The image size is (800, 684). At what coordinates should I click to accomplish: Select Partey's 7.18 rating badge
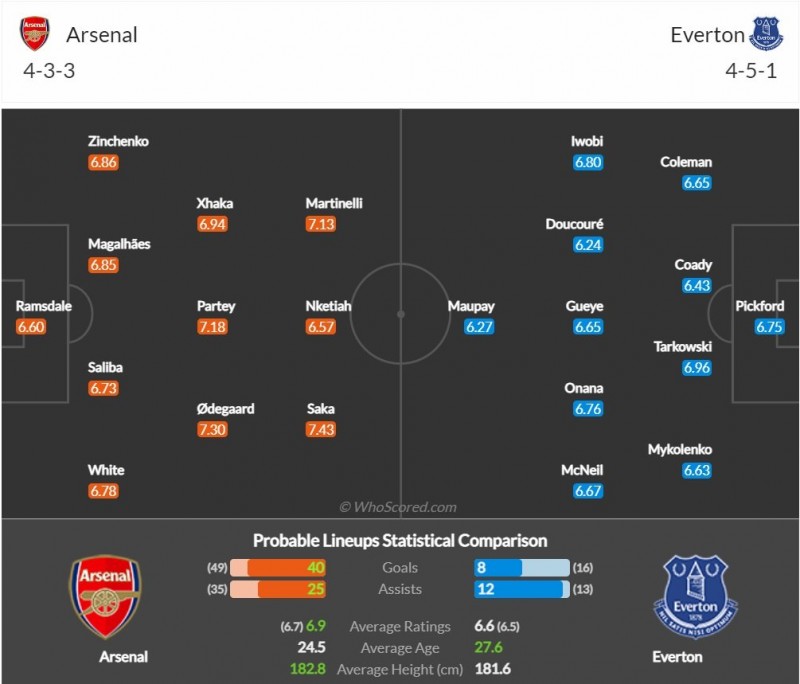[x=212, y=326]
